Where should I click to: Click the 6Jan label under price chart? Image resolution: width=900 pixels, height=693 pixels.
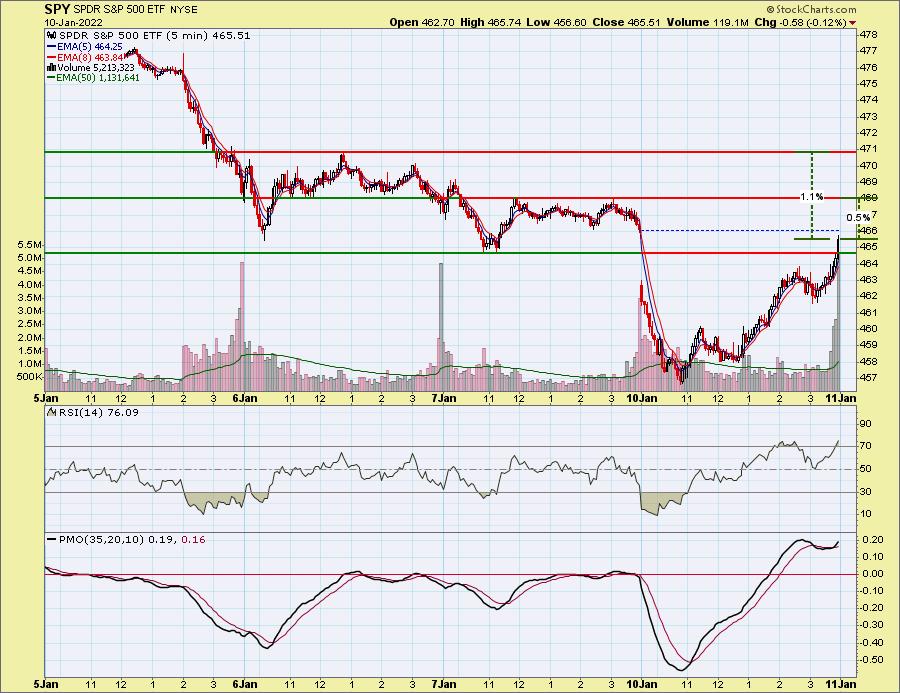[x=245, y=398]
